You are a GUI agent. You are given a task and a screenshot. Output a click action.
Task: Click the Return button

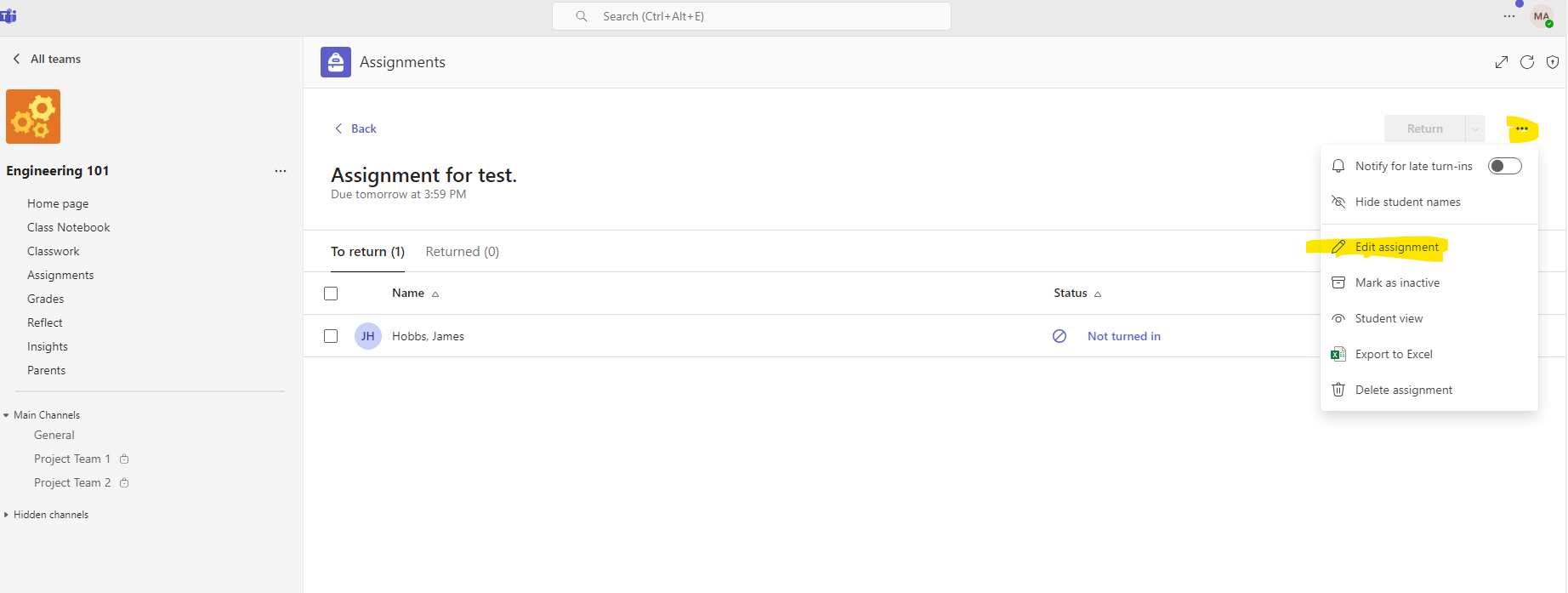pos(1424,129)
